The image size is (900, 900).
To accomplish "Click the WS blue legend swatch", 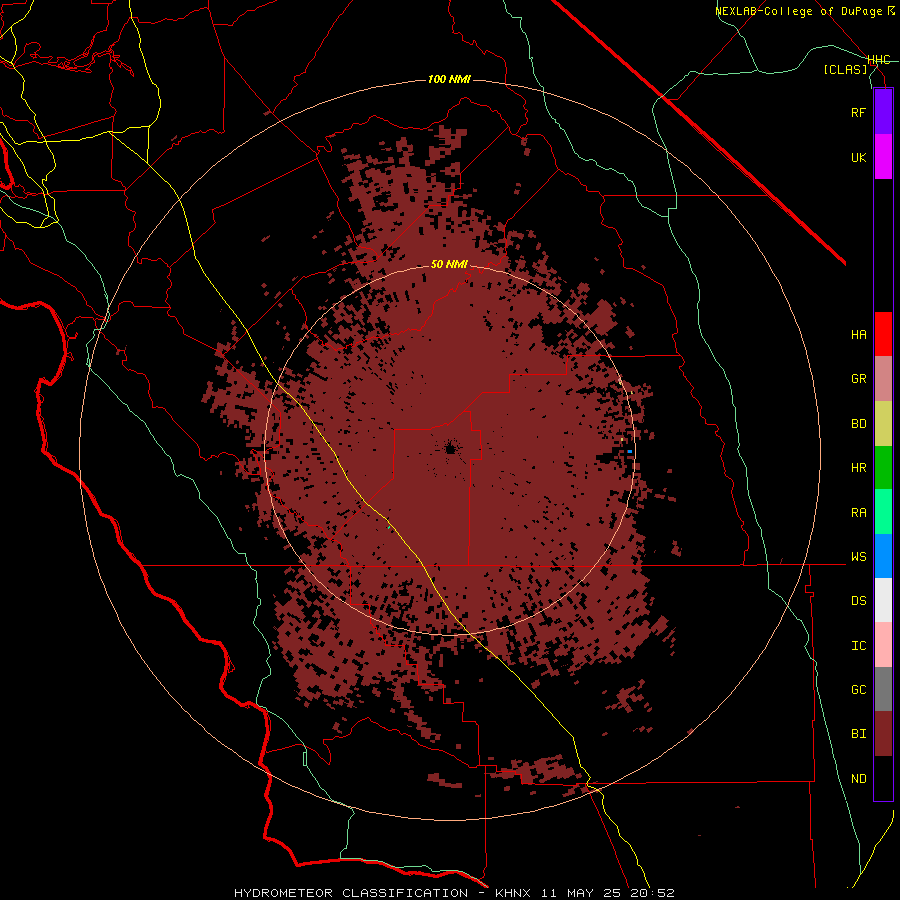I will click(883, 556).
